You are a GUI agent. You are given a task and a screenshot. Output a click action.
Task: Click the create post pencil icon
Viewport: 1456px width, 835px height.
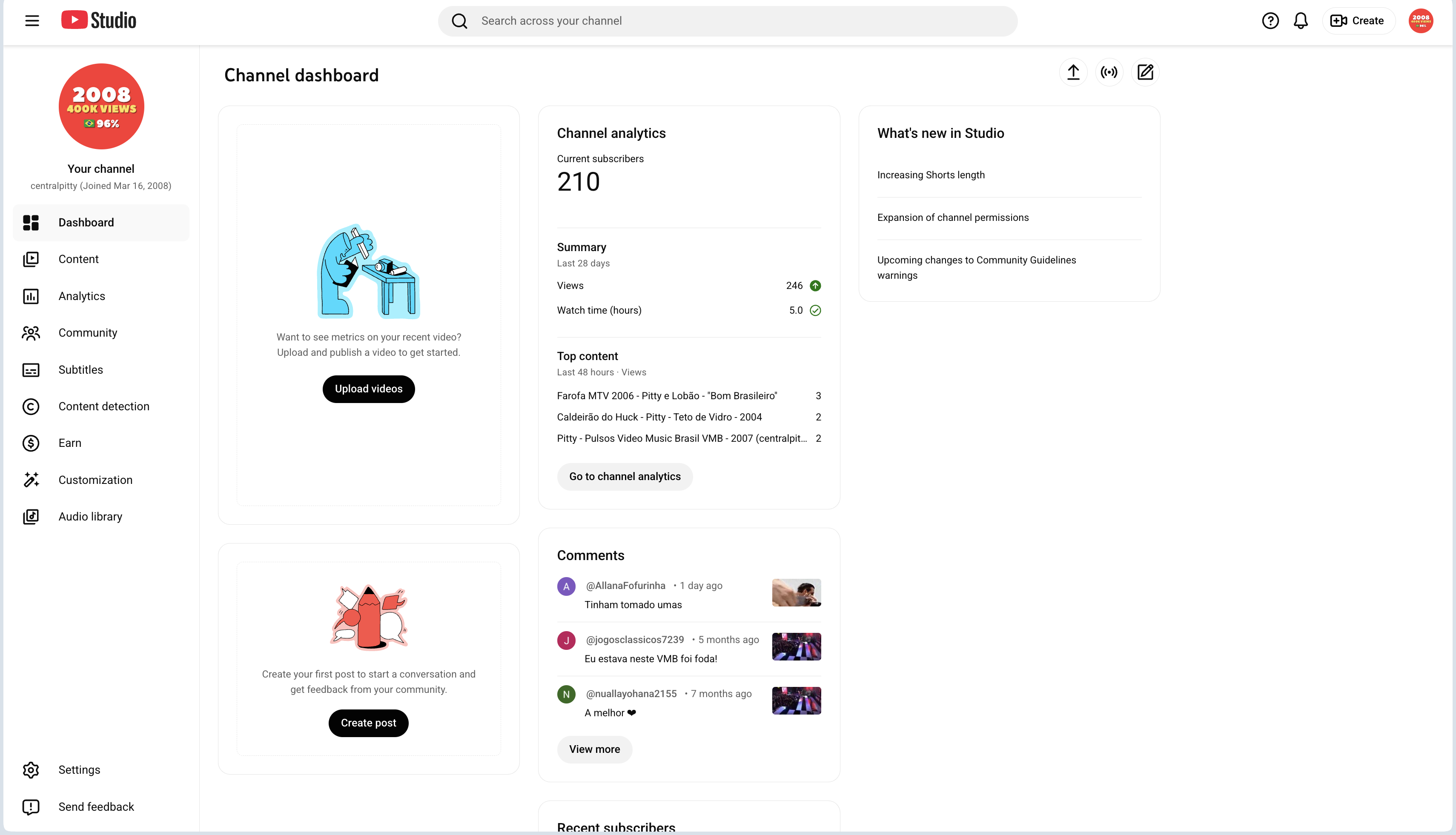(1145, 72)
